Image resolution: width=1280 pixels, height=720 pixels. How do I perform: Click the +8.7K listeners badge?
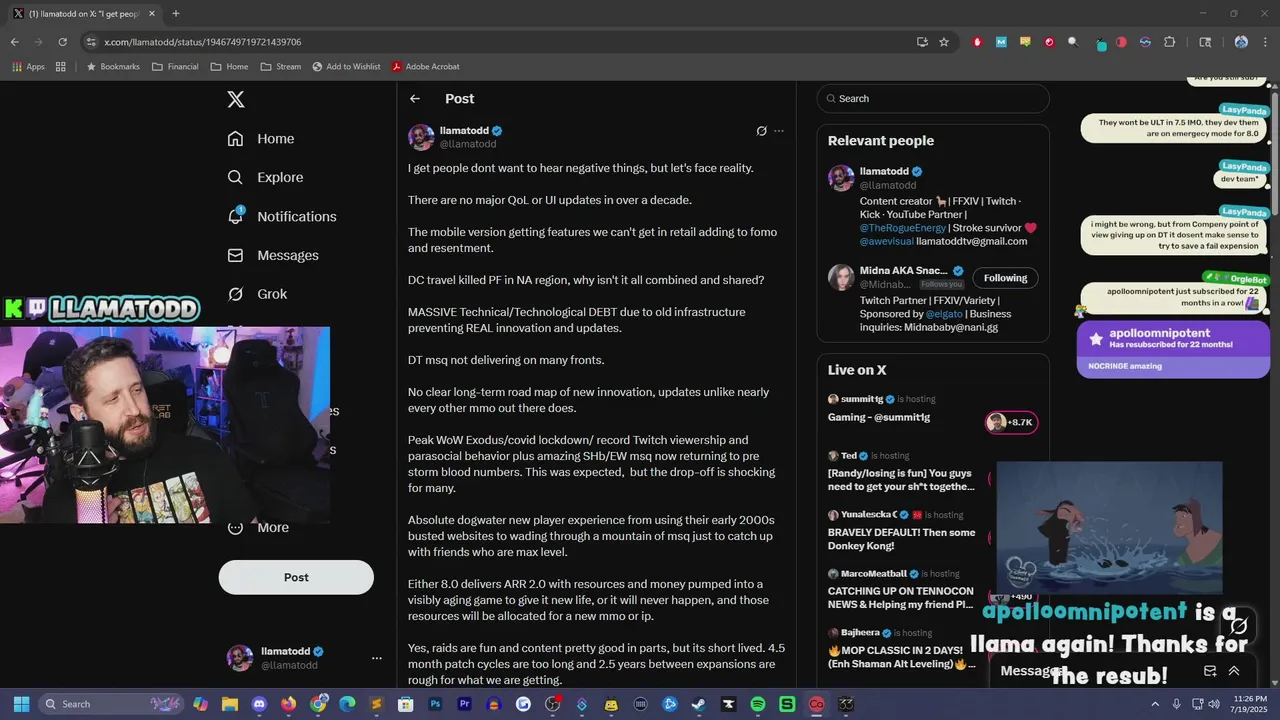click(1011, 422)
